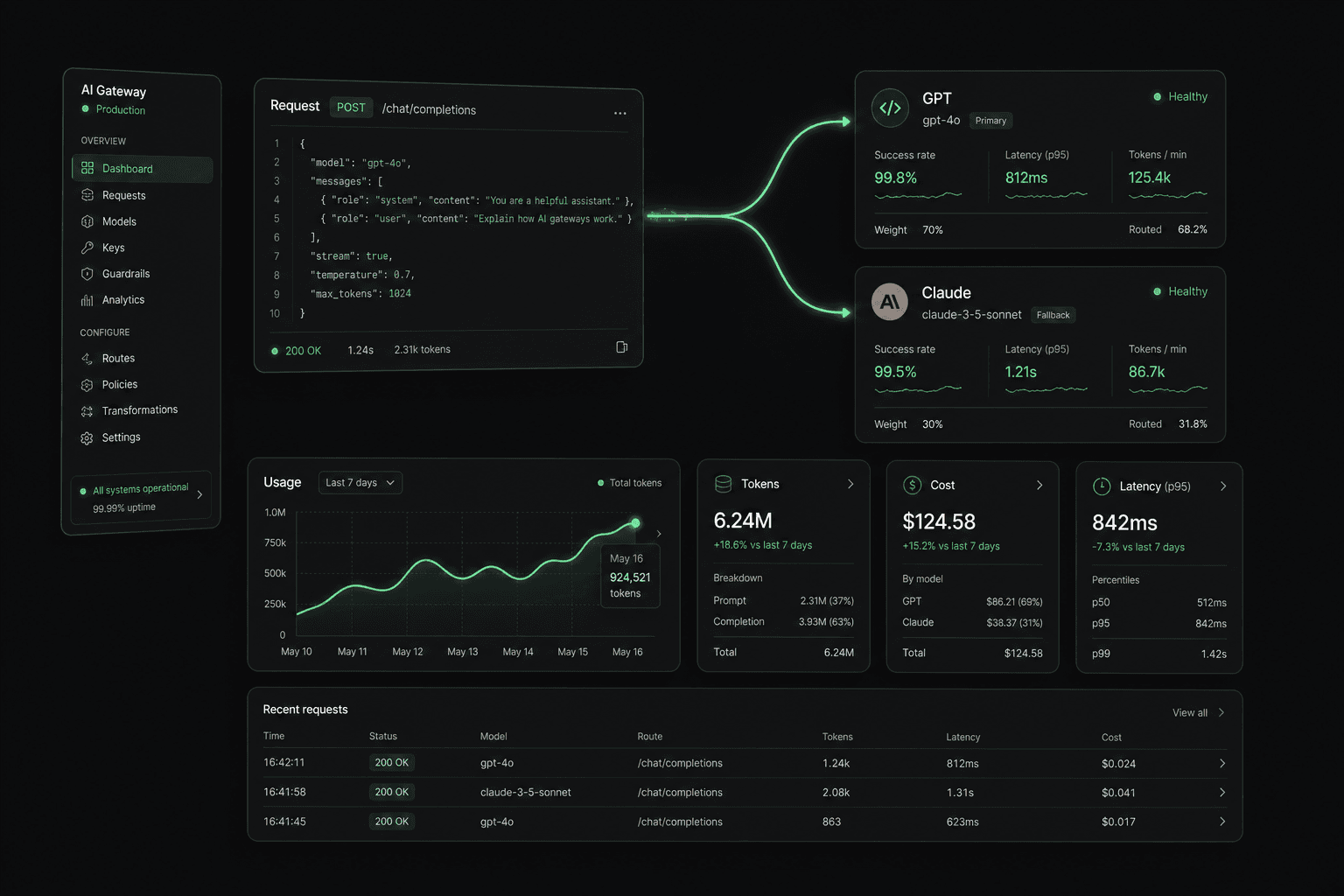The width and height of the screenshot is (1344, 896).
Task: Click the Claude Anthropic logo icon
Action: tap(890, 302)
